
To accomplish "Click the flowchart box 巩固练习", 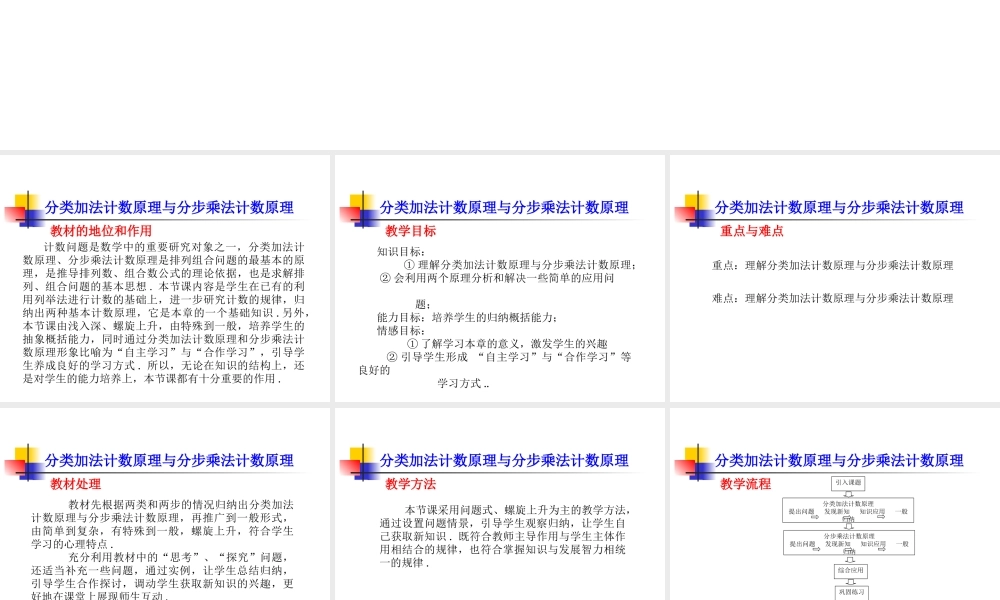I will [851, 592].
